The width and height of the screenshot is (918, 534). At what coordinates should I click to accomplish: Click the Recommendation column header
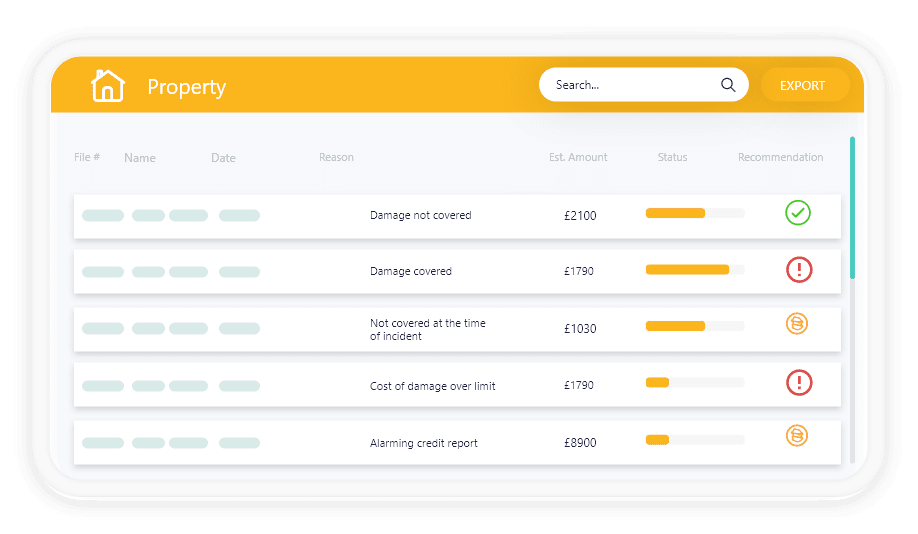(x=780, y=157)
